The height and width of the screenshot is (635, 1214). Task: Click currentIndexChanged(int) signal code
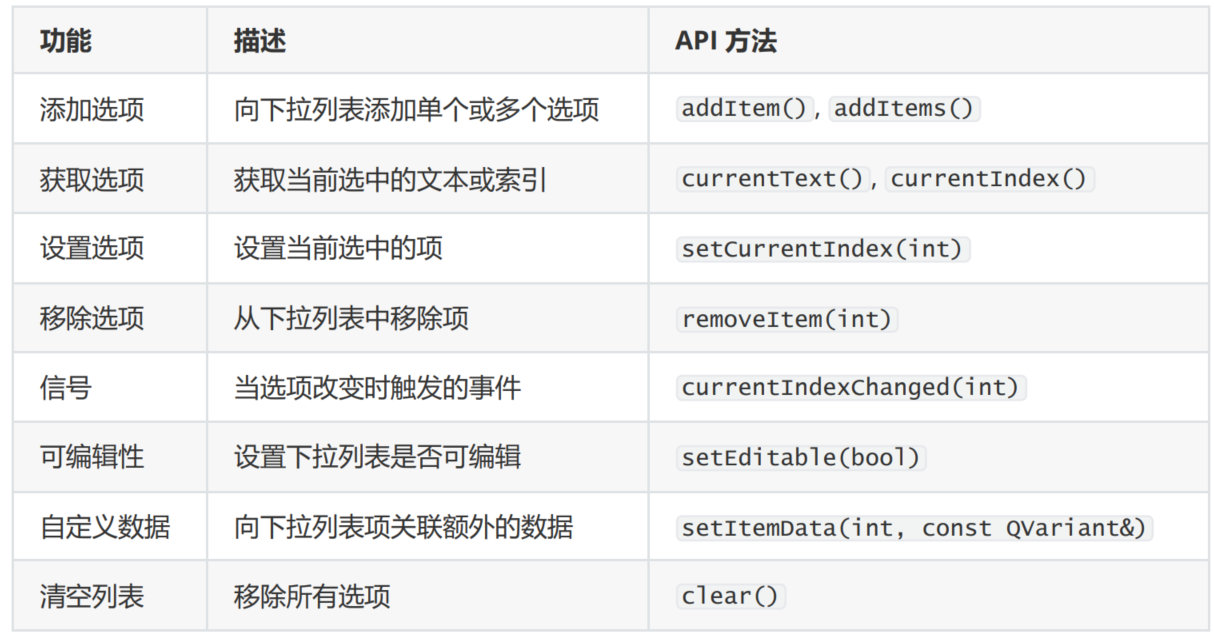(850, 388)
